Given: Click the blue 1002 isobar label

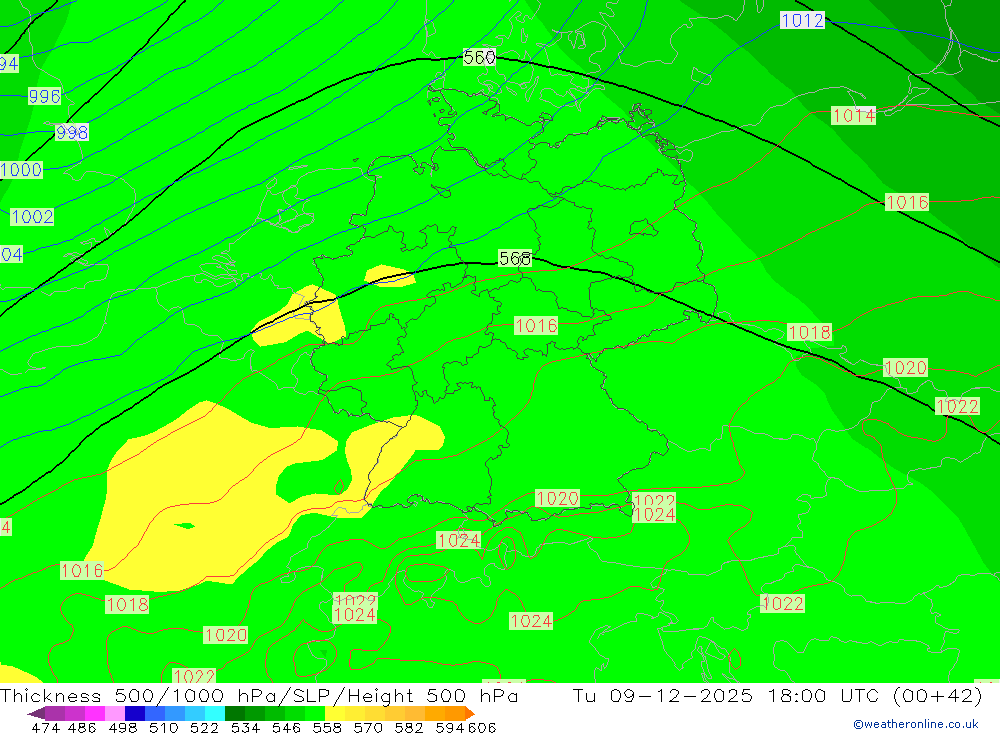Looking at the screenshot, I should [x=32, y=216].
